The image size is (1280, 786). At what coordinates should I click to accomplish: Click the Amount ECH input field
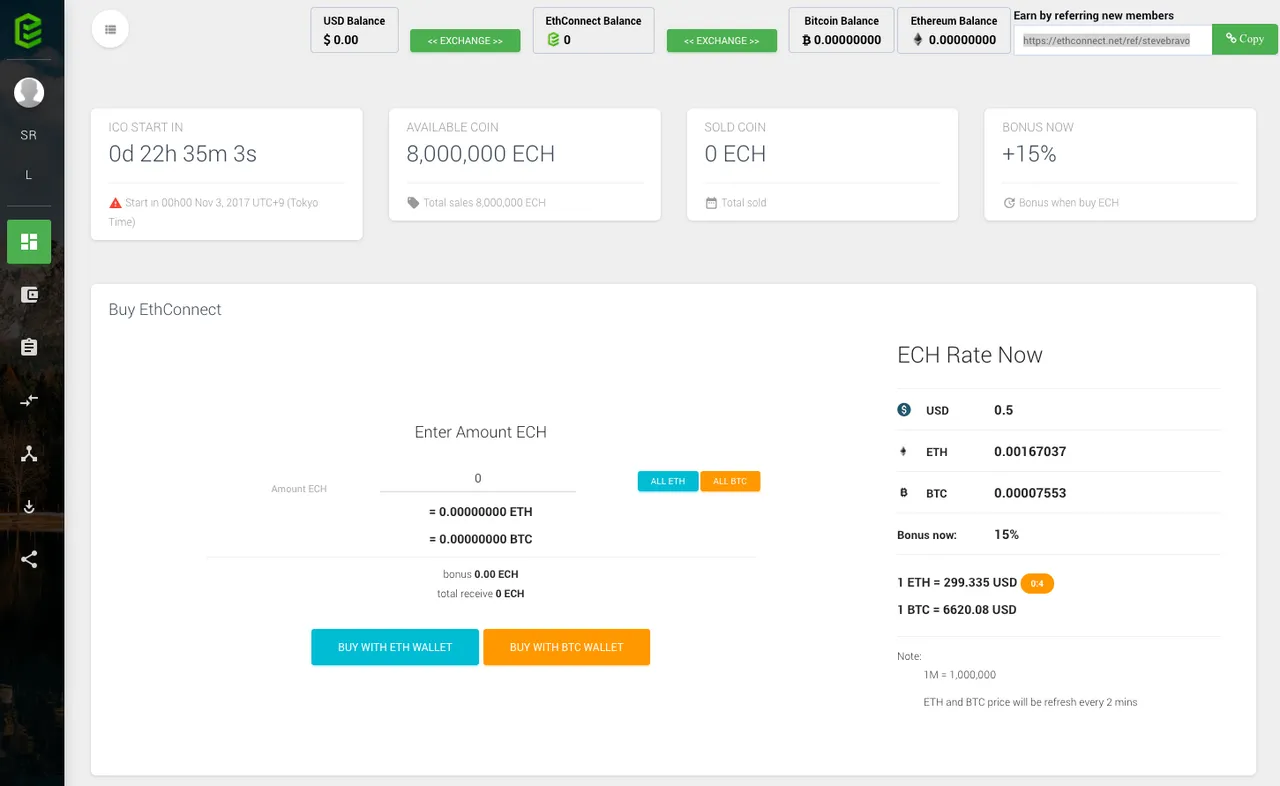(x=478, y=478)
